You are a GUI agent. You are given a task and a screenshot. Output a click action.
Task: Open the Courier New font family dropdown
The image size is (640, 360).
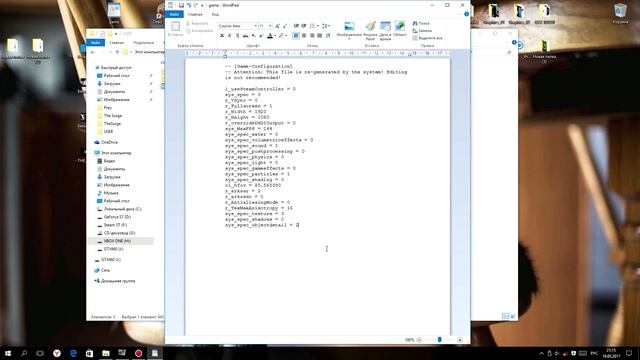pyautogui.click(x=256, y=26)
